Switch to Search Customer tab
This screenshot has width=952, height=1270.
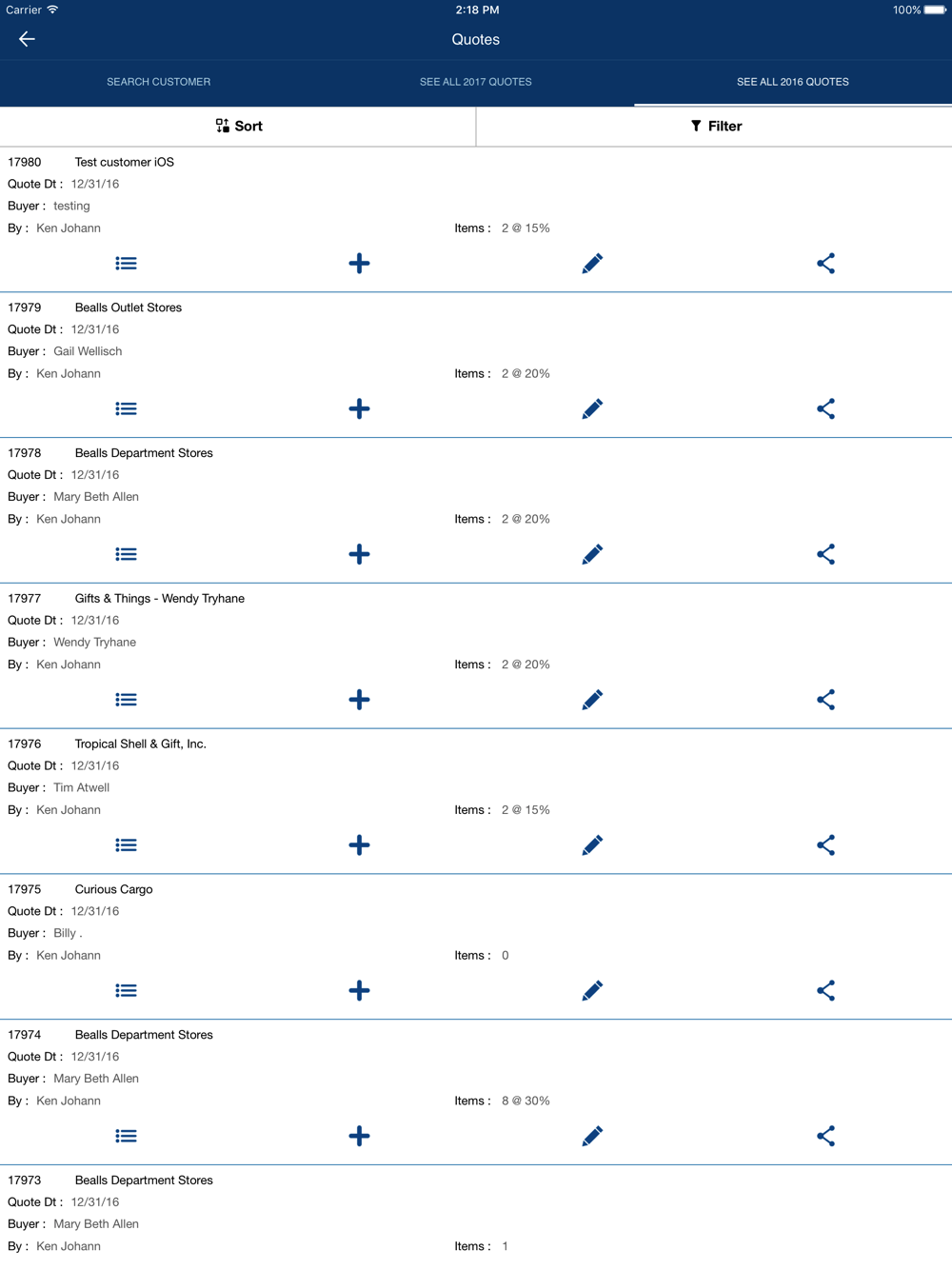[159, 82]
